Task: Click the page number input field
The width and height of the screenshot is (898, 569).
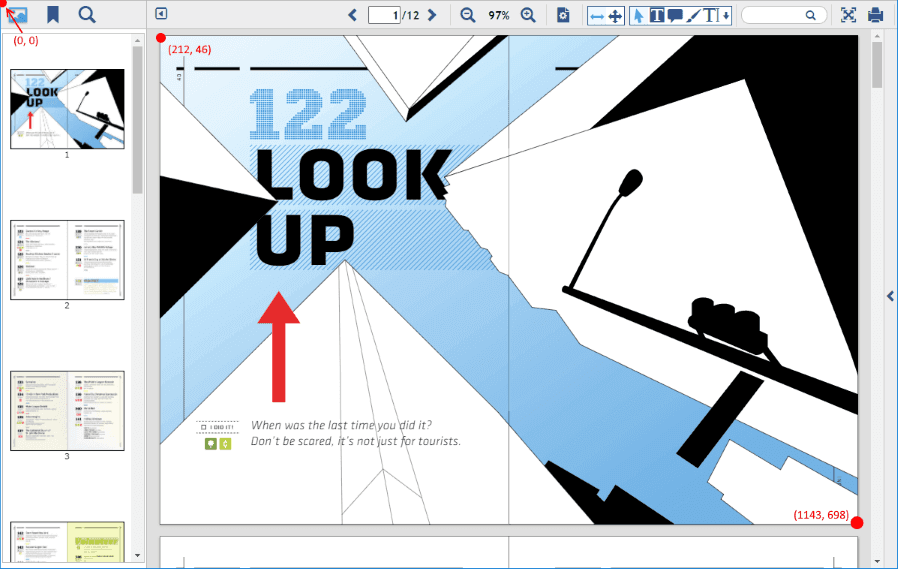Action: tap(383, 15)
